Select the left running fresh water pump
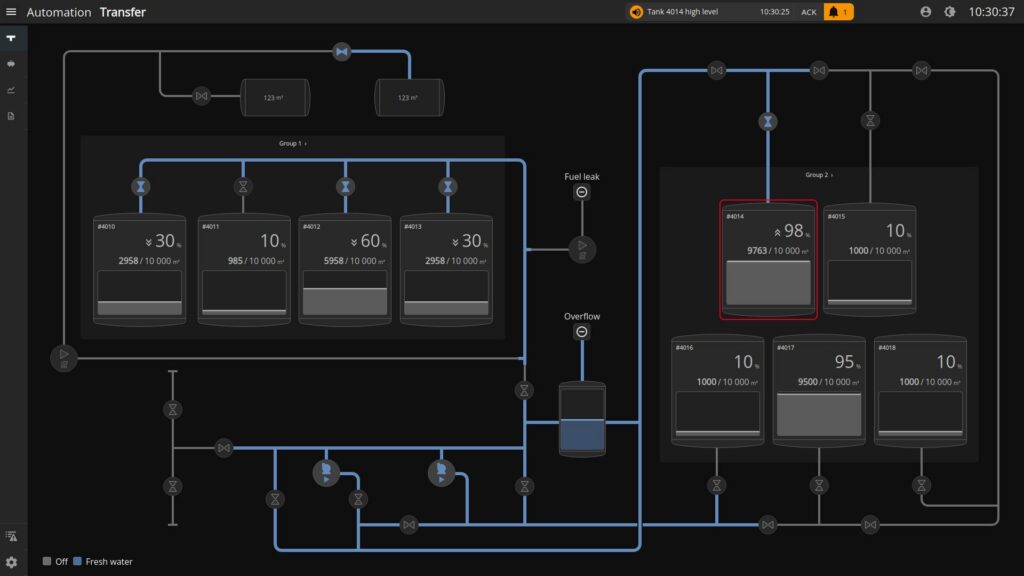Screen dimensions: 1024x576 pyautogui.click(x=326, y=473)
